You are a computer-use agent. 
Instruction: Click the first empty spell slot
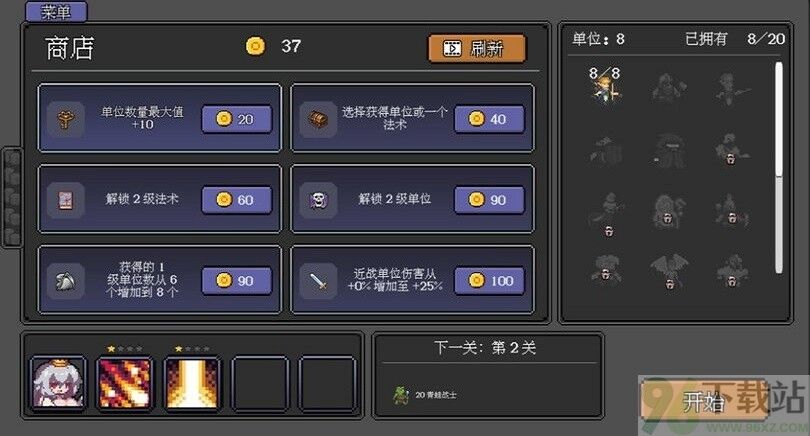point(259,384)
